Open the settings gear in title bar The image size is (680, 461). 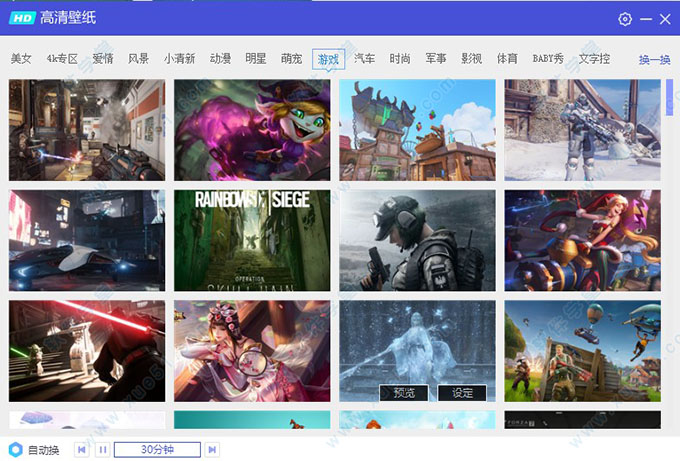(625, 19)
